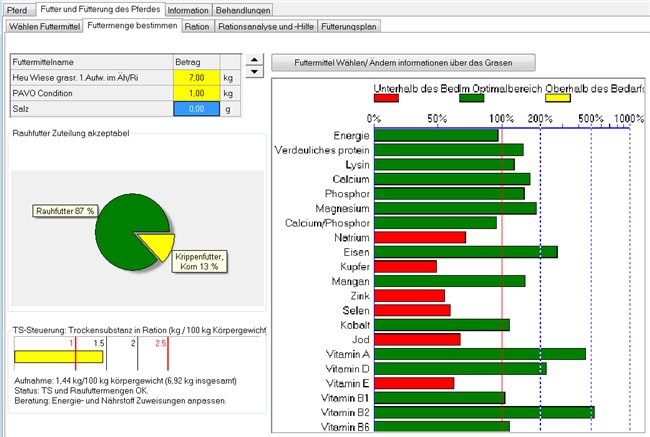Edit the Salz amount 0,00 field
650x437 pixels.
point(196,109)
